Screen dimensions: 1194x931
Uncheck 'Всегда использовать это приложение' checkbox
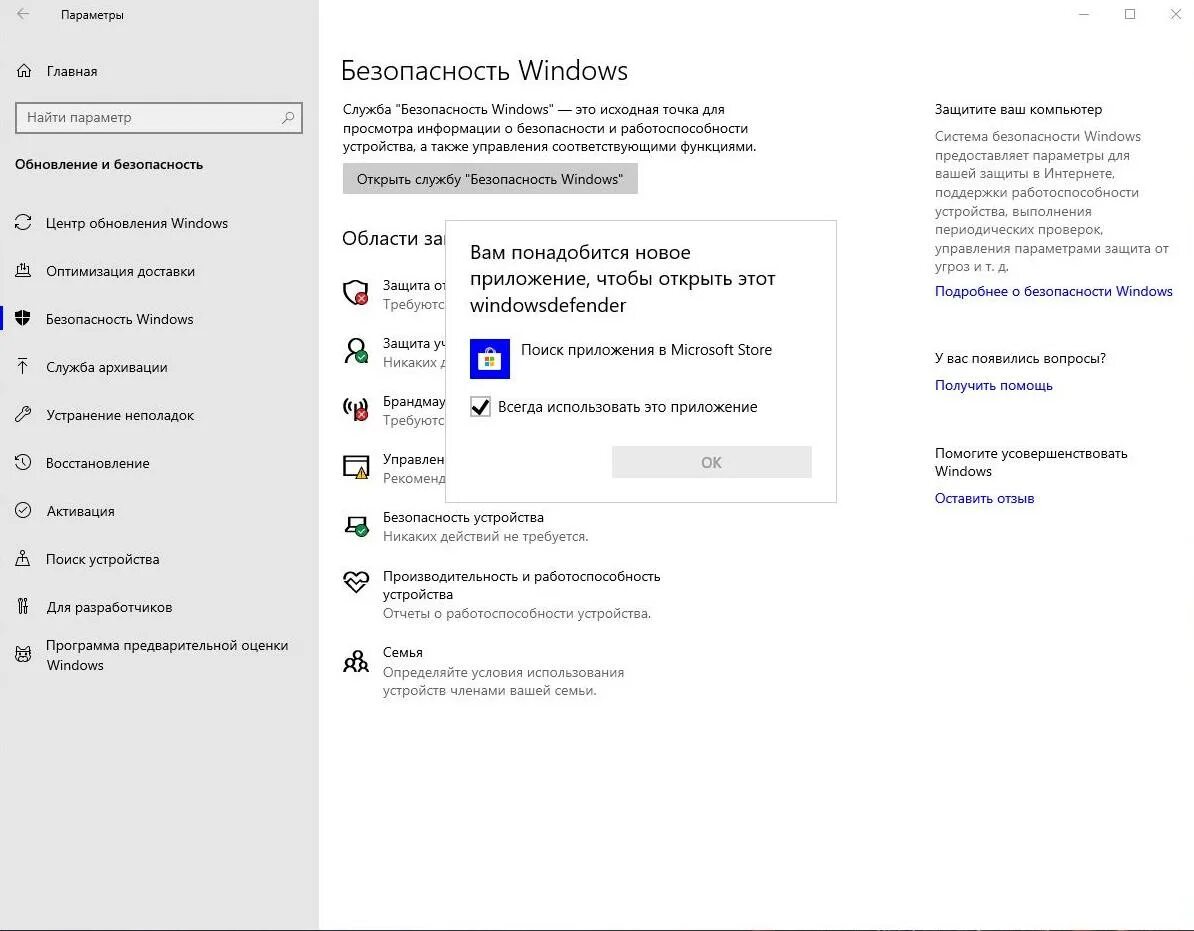coord(480,407)
